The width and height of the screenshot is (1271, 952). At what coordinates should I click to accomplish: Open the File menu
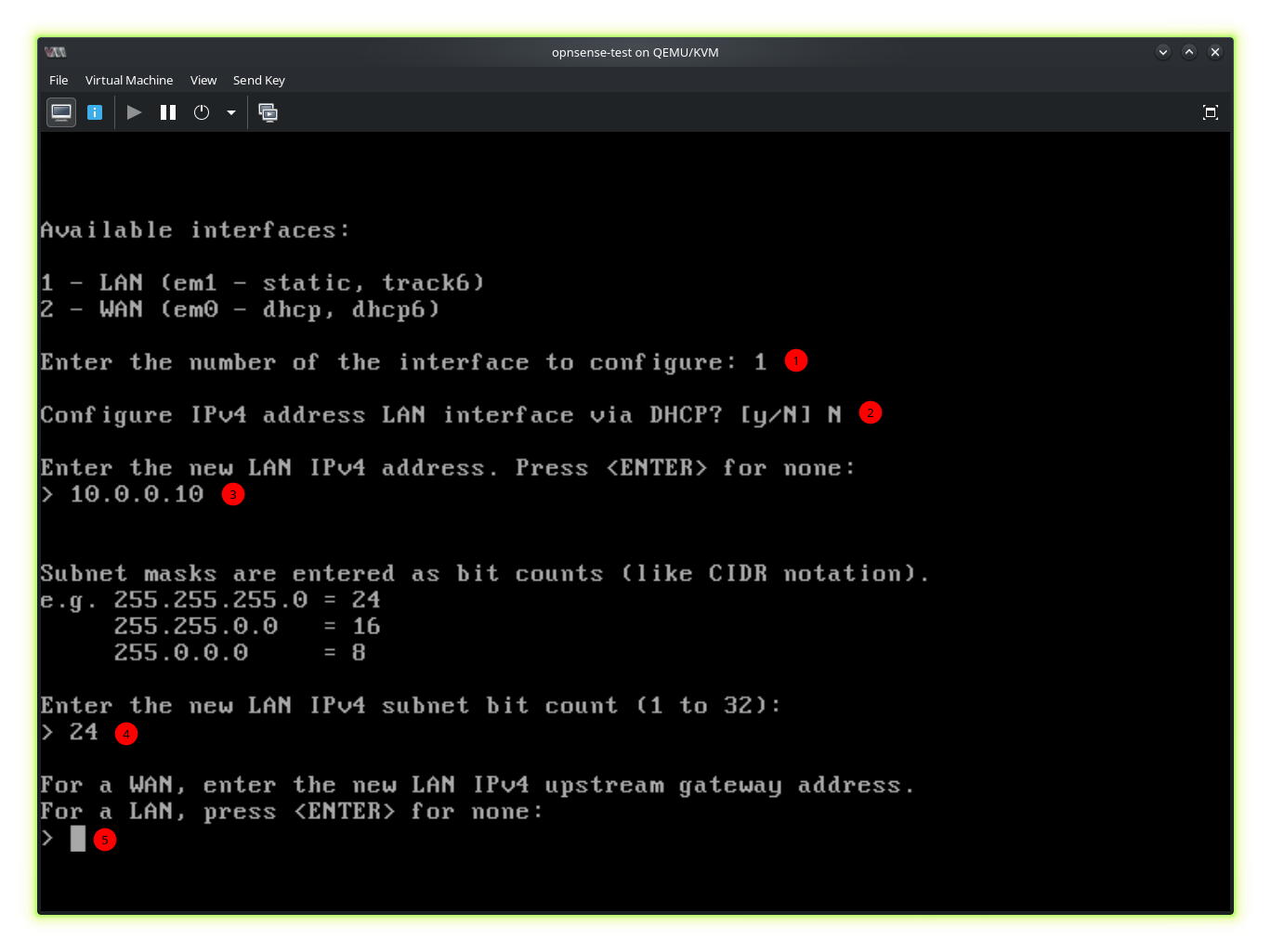pos(59,80)
